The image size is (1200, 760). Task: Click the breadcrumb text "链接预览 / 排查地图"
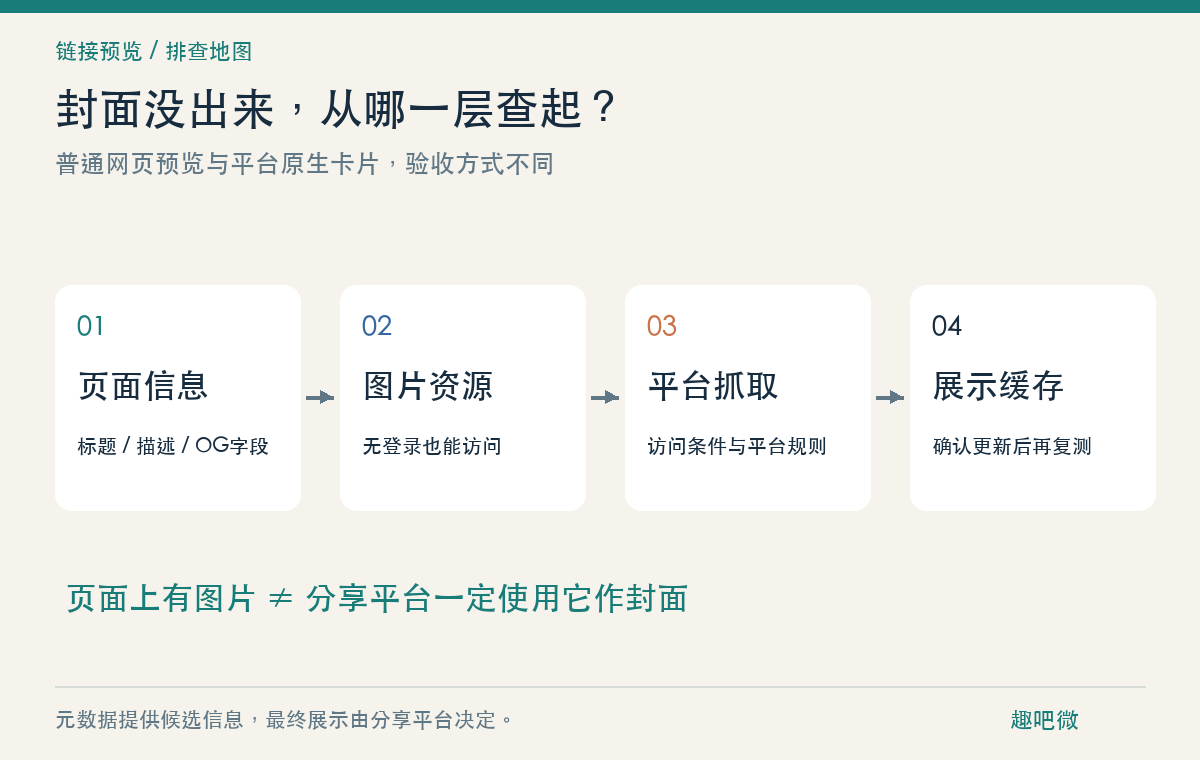[x=154, y=51]
